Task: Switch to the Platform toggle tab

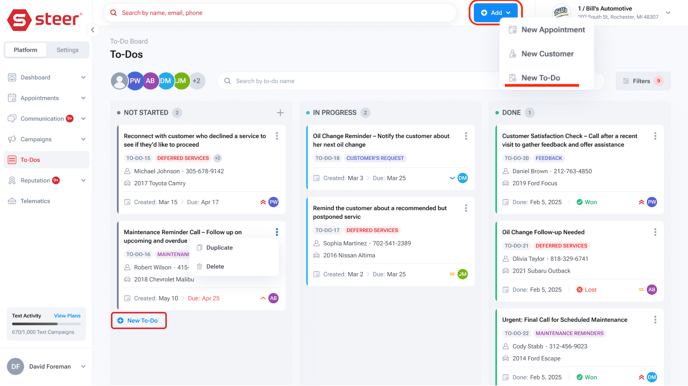Action: pos(25,50)
